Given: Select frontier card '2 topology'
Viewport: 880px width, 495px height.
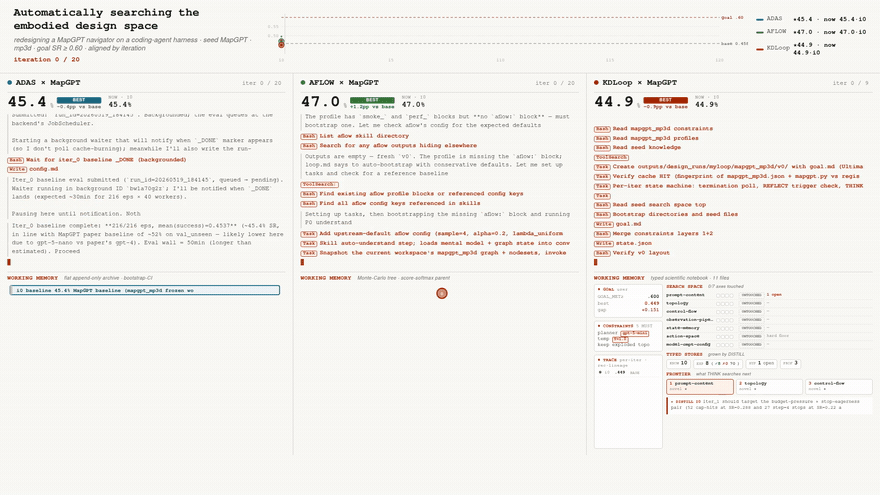Looking at the screenshot, I should pos(769,386).
